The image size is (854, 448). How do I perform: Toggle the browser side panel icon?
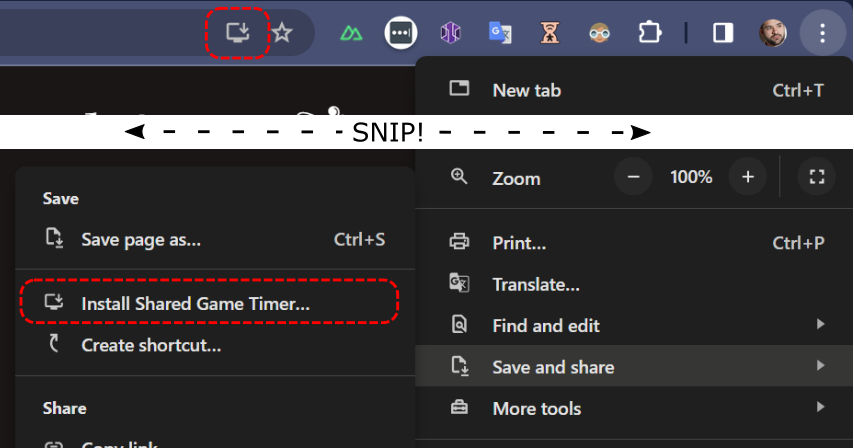point(722,33)
